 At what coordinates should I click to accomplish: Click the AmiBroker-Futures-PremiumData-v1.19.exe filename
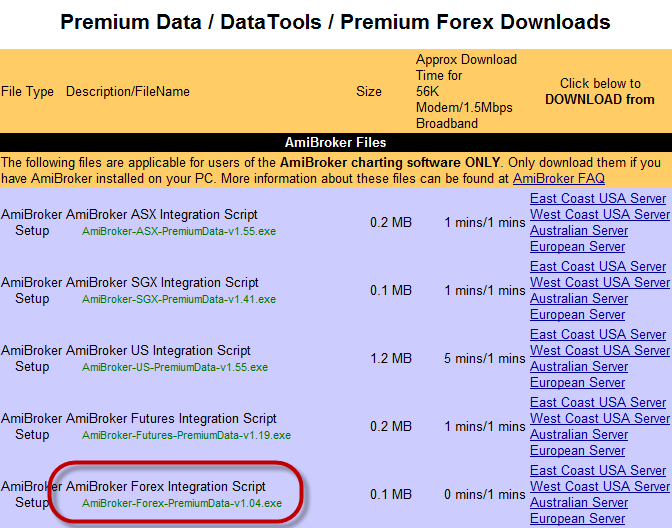pos(186,435)
